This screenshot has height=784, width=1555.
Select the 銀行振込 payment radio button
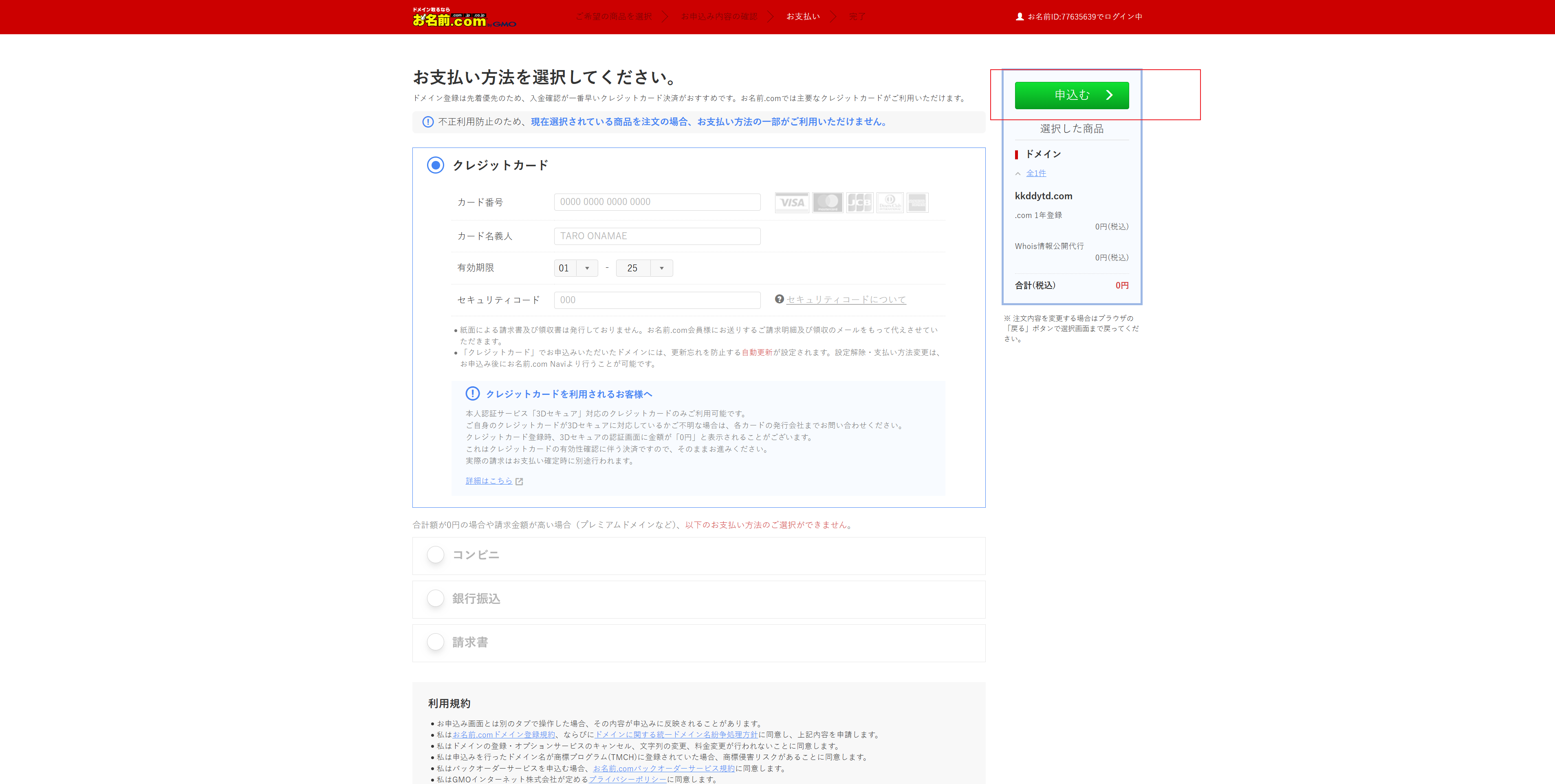(x=435, y=598)
